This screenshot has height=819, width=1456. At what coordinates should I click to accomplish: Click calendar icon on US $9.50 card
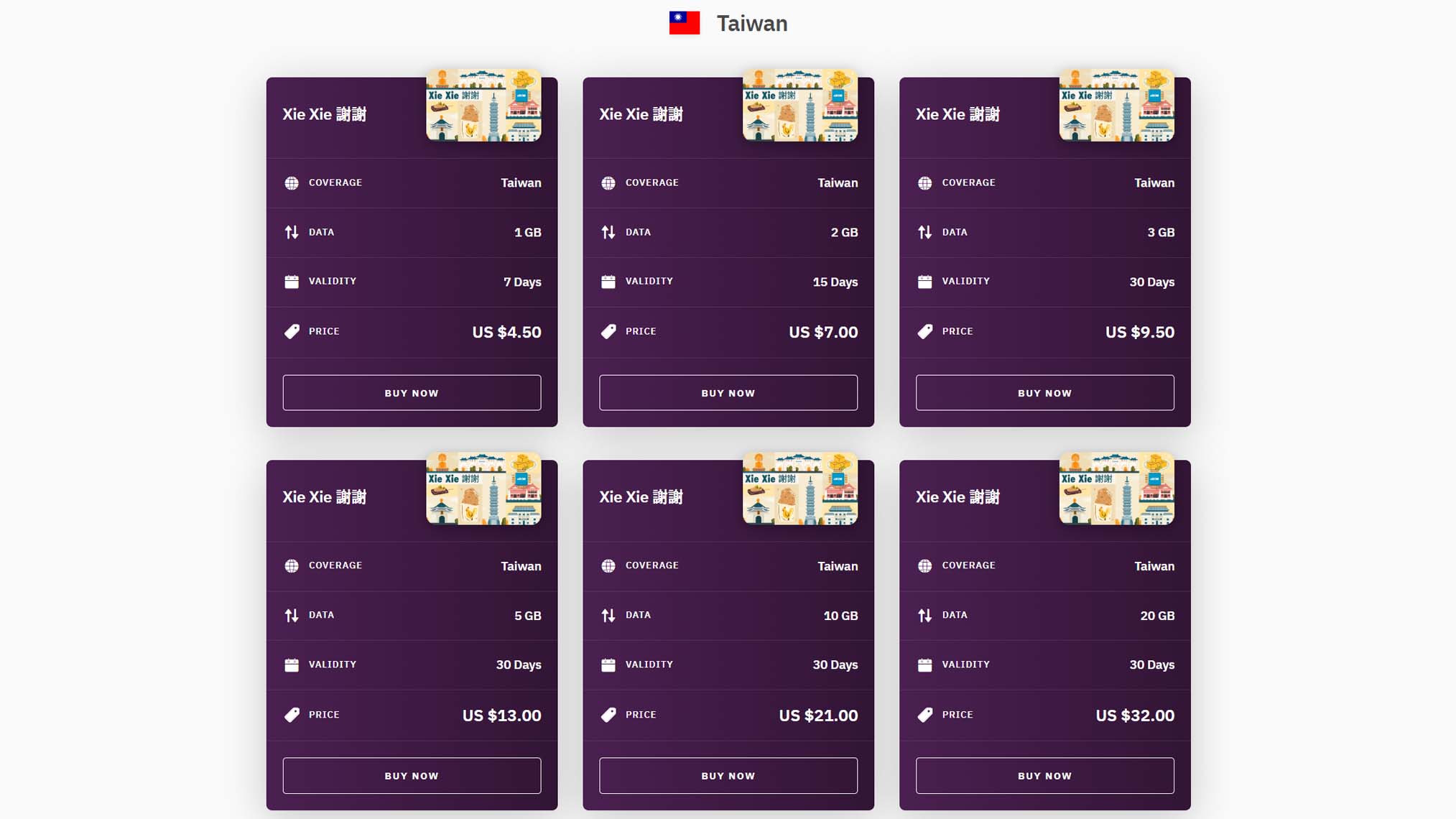coord(925,282)
